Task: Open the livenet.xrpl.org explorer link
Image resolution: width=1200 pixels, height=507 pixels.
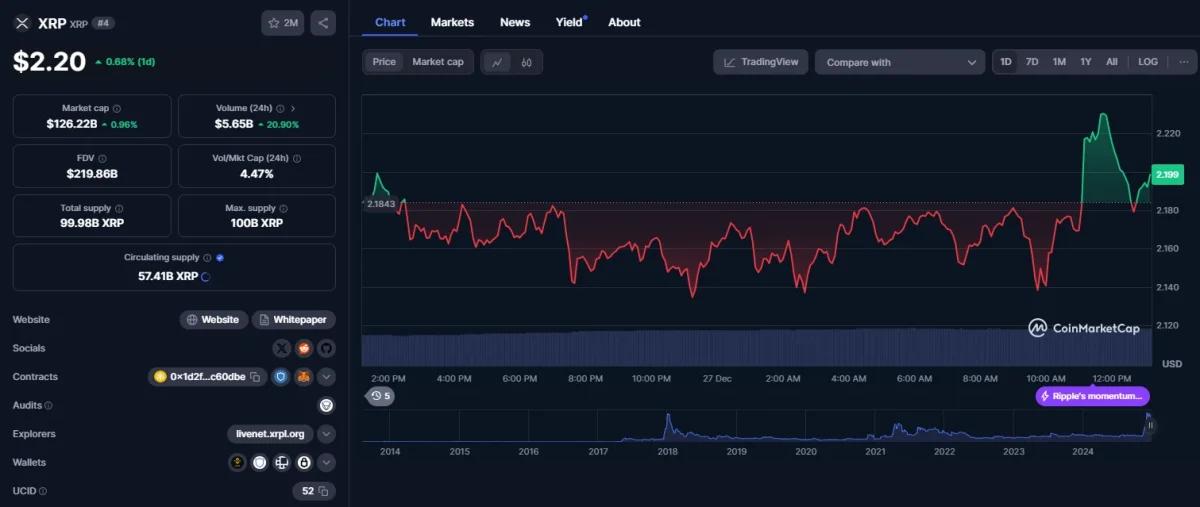Action: [270, 434]
